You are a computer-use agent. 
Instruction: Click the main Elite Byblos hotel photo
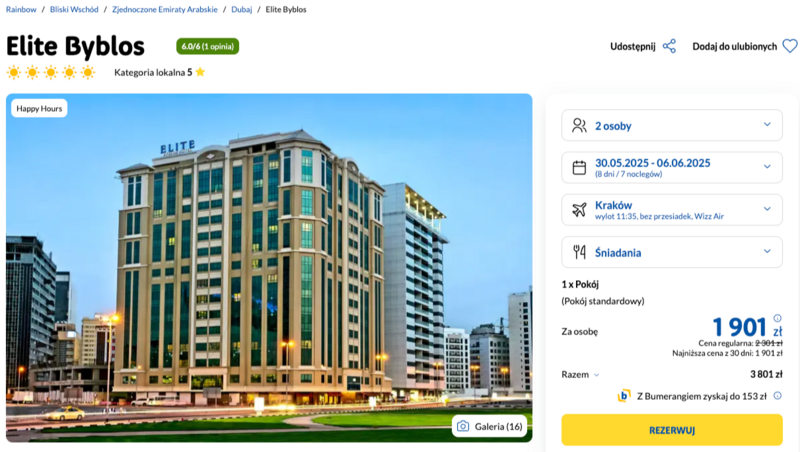click(x=269, y=267)
